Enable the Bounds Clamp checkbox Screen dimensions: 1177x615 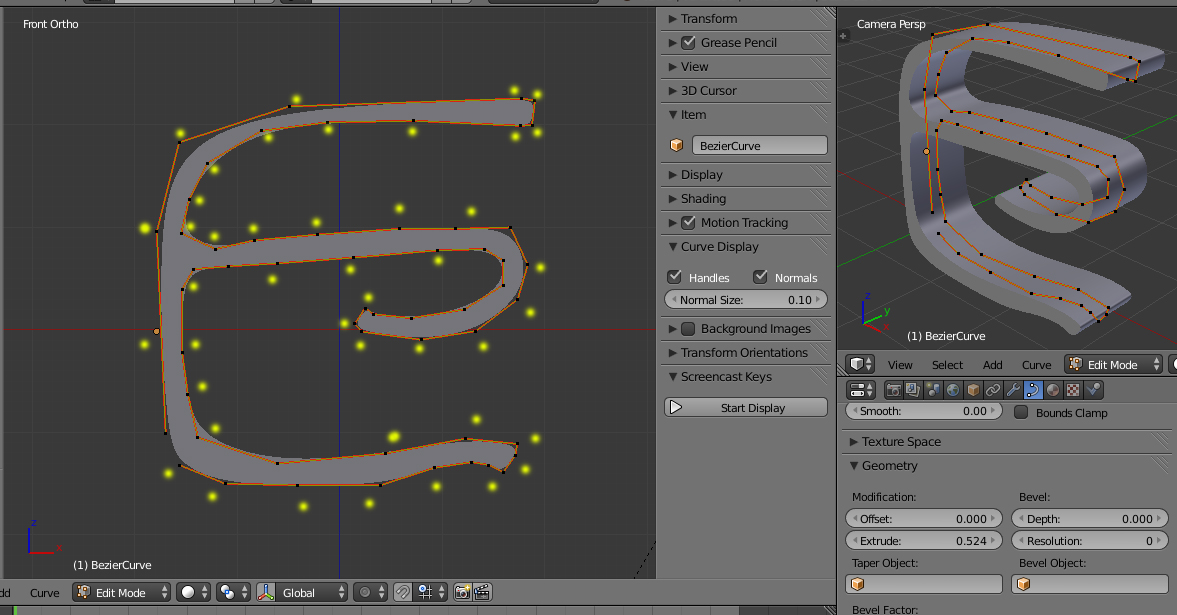tap(1021, 412)
